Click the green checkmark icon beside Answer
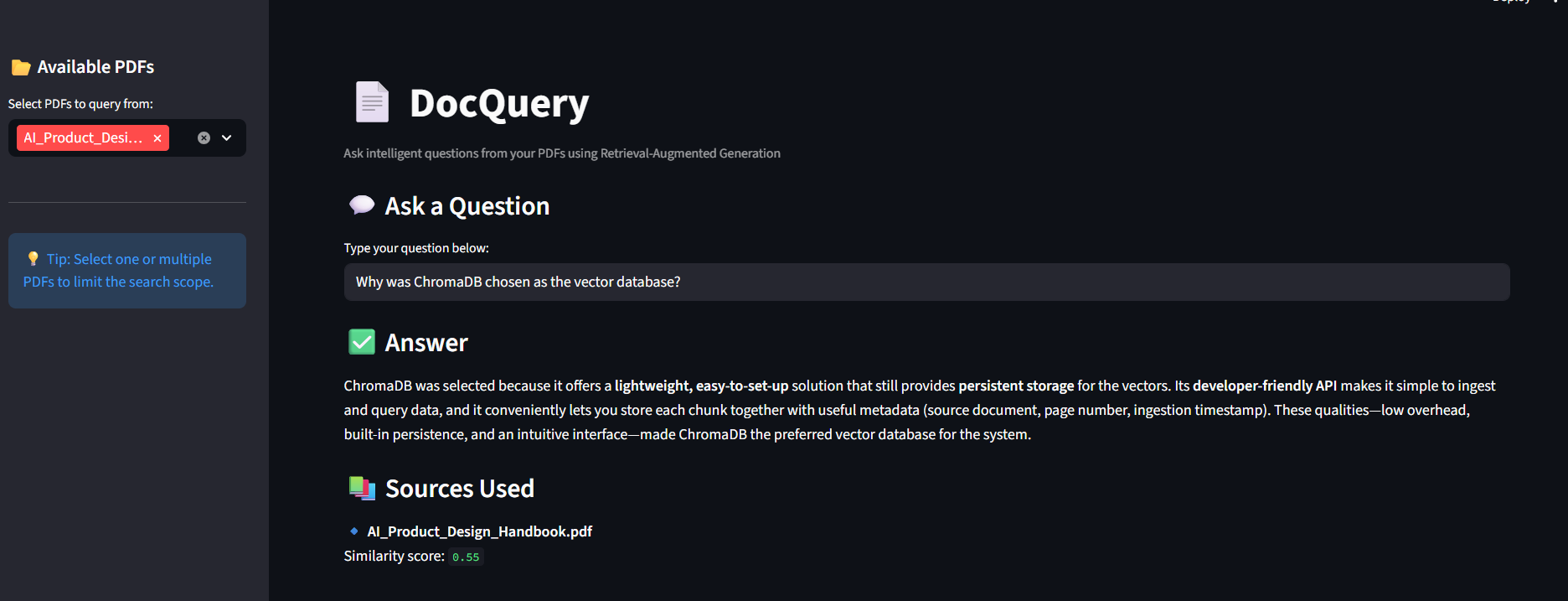Screen dimensions: 1568x601 361,341
